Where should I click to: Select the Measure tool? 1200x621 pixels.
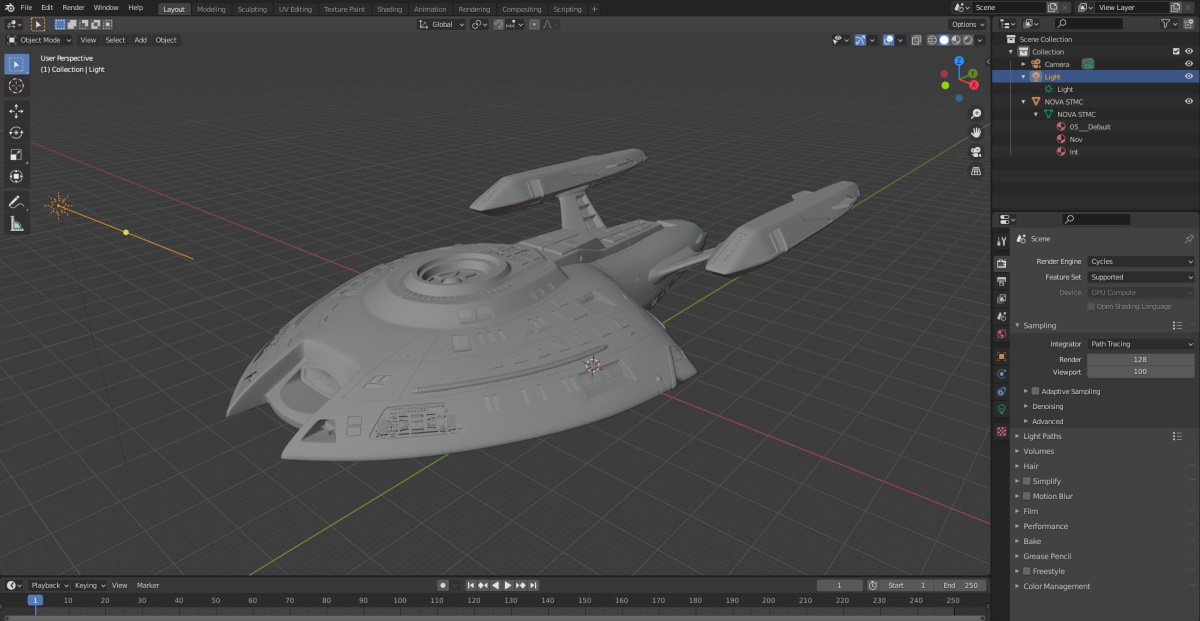(x=16, y=224)
